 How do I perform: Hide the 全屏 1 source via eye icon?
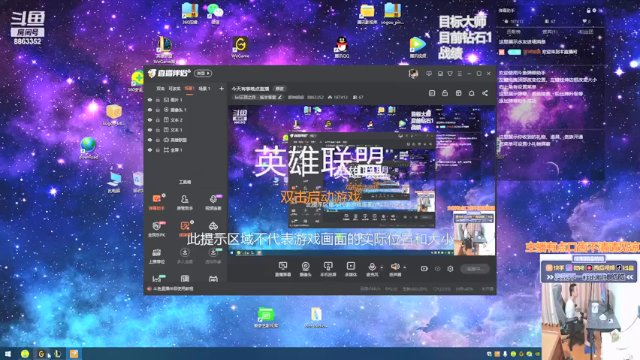pos(150,150)
